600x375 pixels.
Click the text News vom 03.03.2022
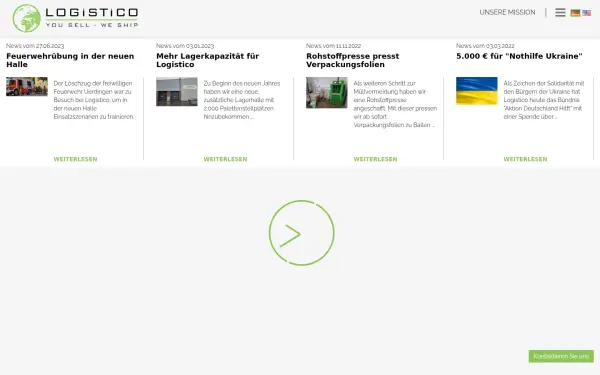485,46
